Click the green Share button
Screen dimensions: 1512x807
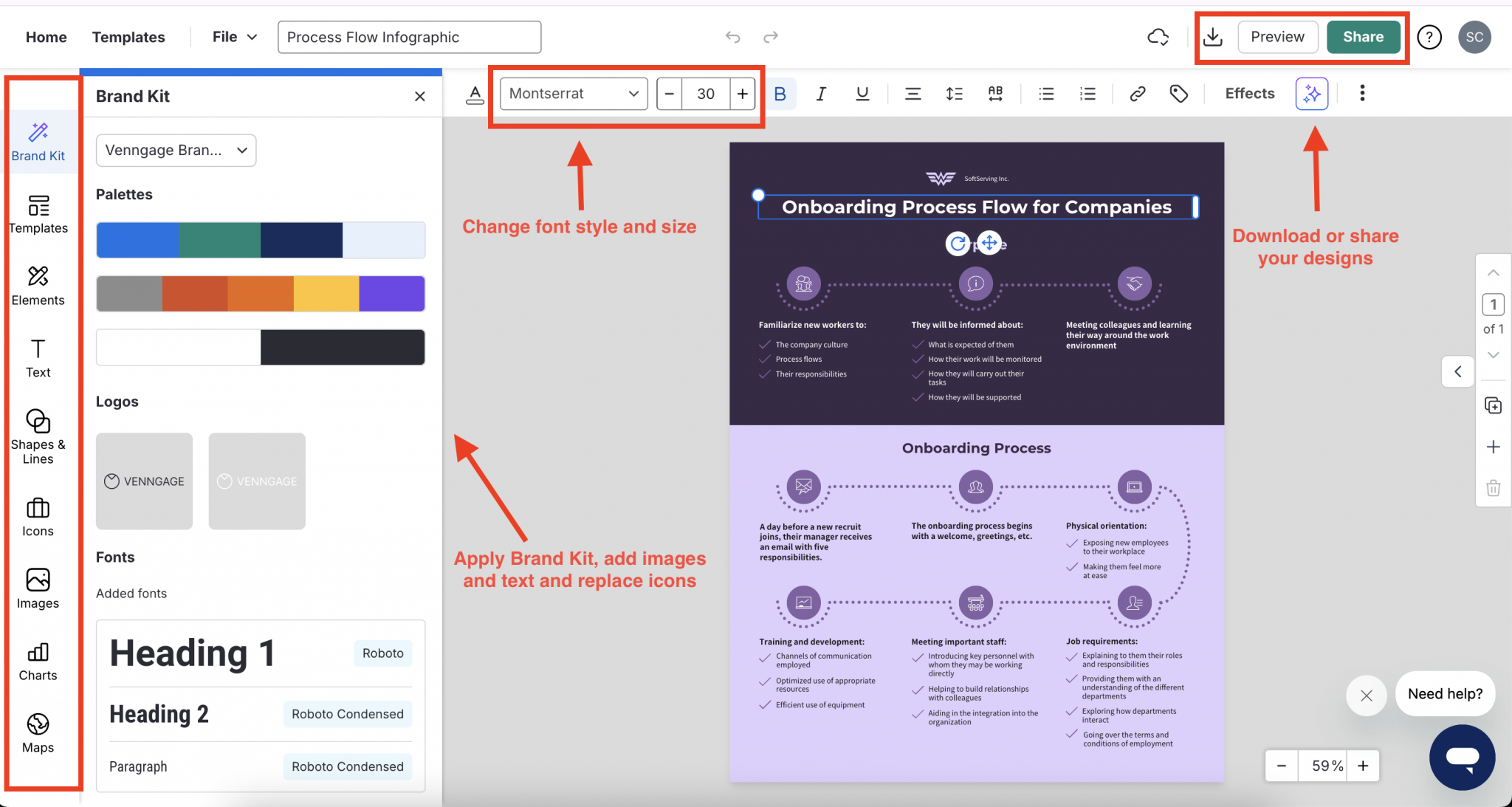pyautogui.click(x=1362, y=37)
